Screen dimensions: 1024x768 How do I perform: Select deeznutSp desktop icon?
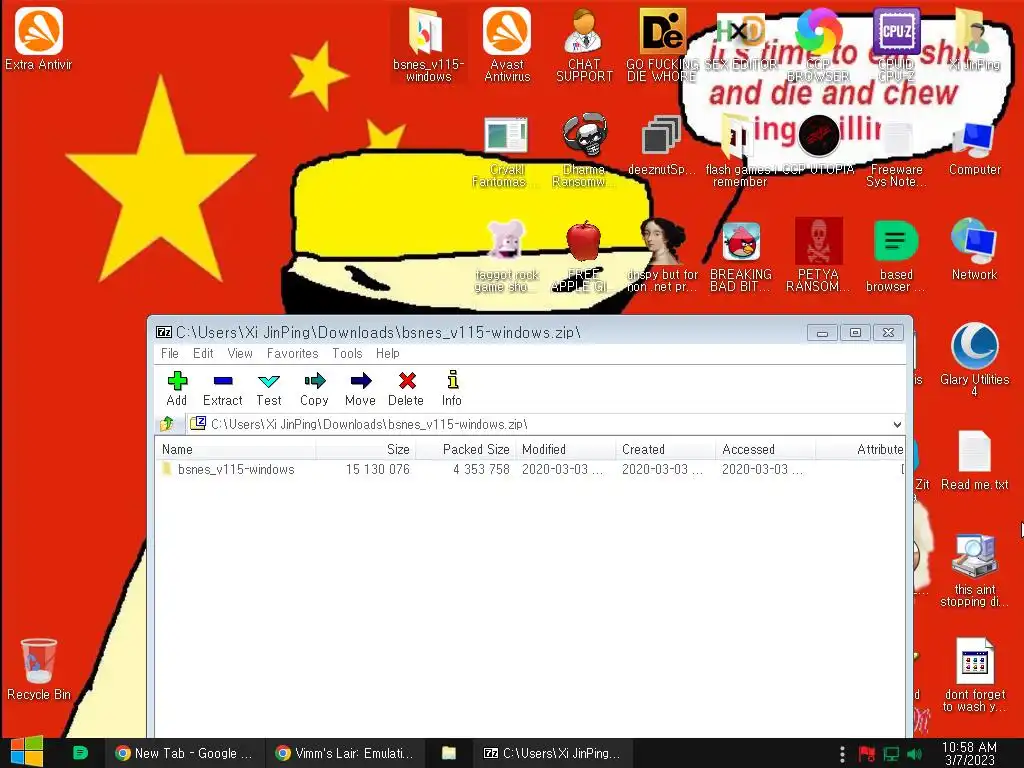coord(662,145)
